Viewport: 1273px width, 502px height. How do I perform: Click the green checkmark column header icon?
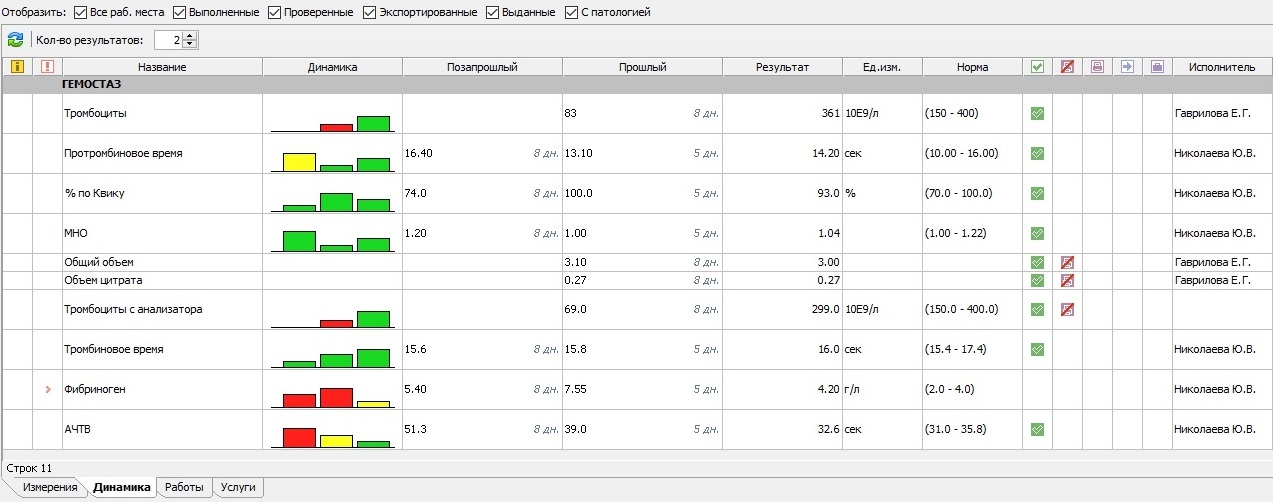(1037, 67)
